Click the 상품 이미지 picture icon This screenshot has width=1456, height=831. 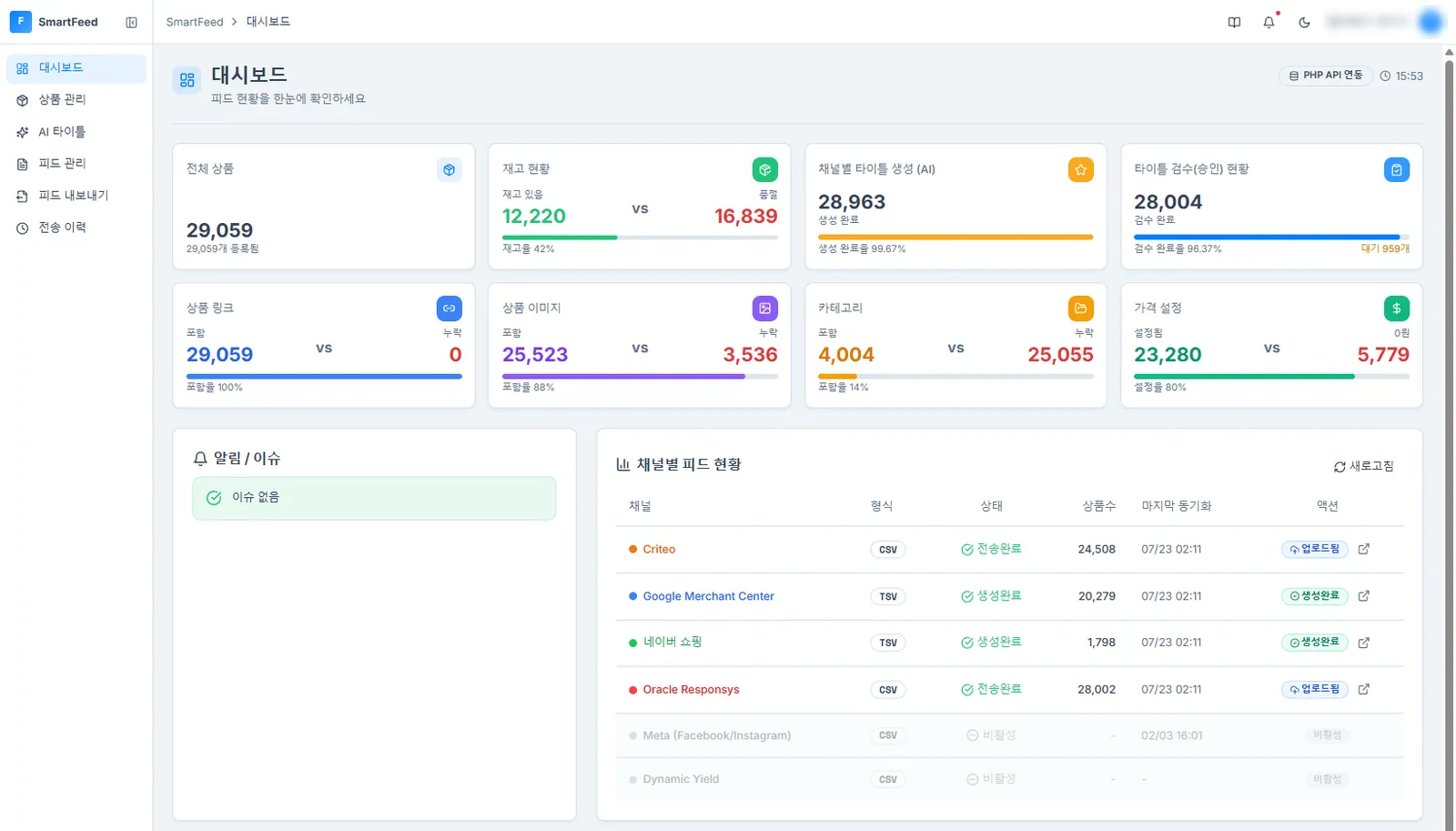point(765,309)
